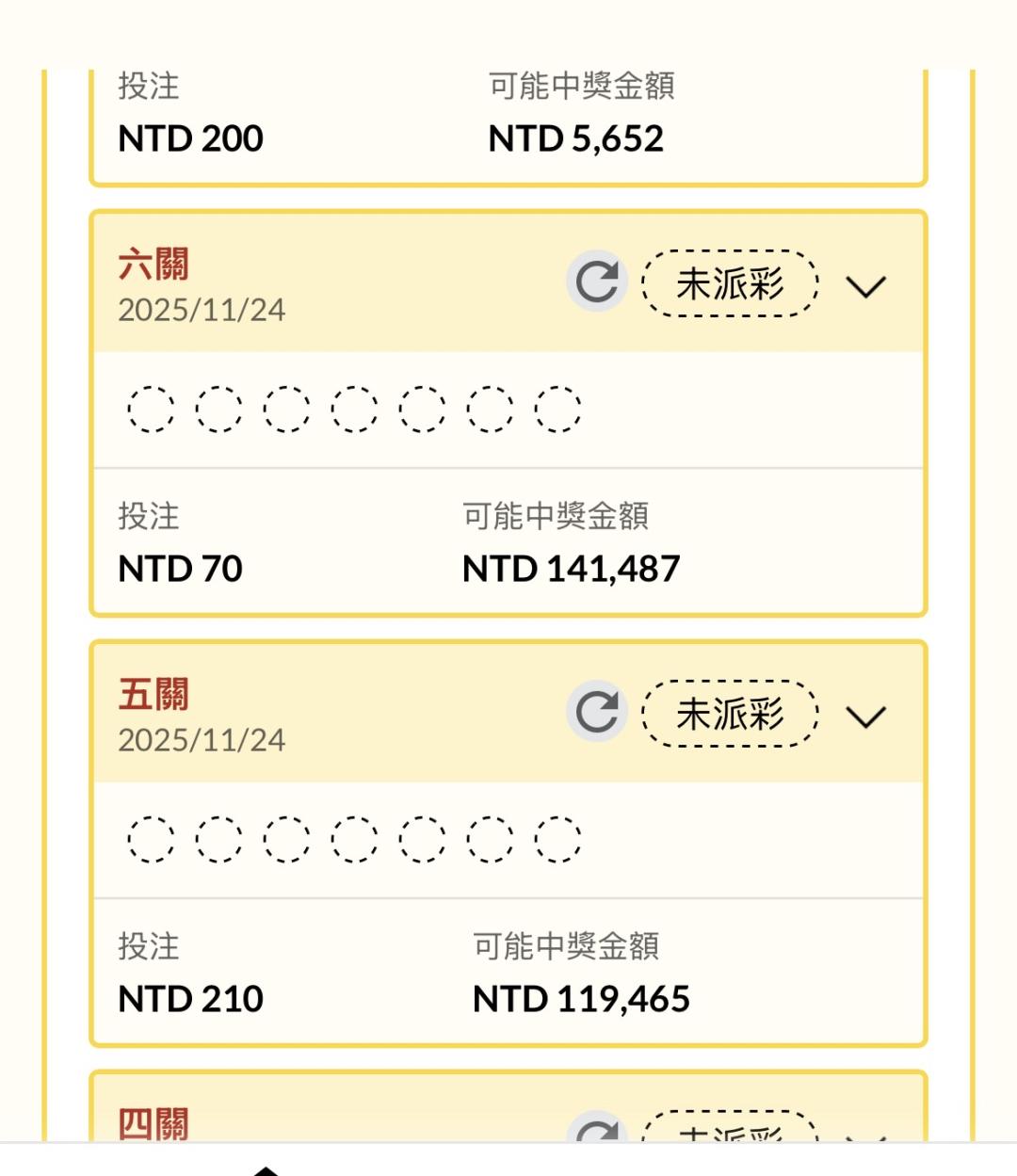The width and height of the screenshot is (1017, 1176).
Task: Click the NTD 5,652 possible winnings amount
Action: coord(575,139)
